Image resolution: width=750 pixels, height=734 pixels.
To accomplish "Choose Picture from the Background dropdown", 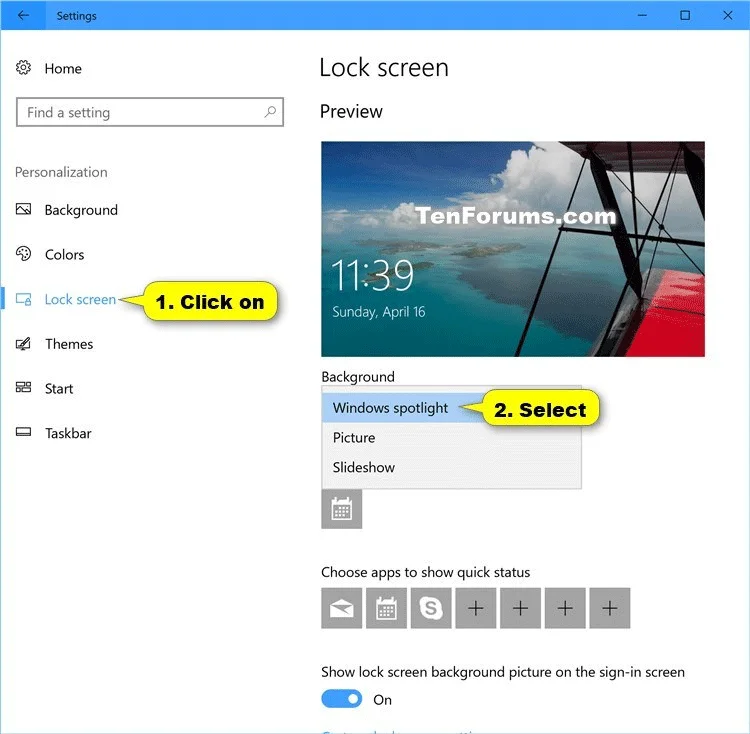I will 451,438.
